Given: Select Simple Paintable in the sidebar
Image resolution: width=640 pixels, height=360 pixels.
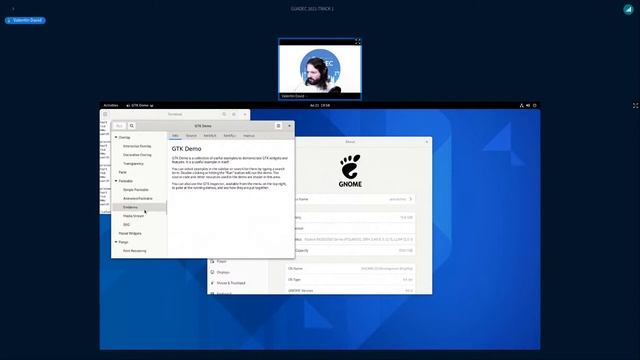Looking at the screenshot, I should point(136,190).
